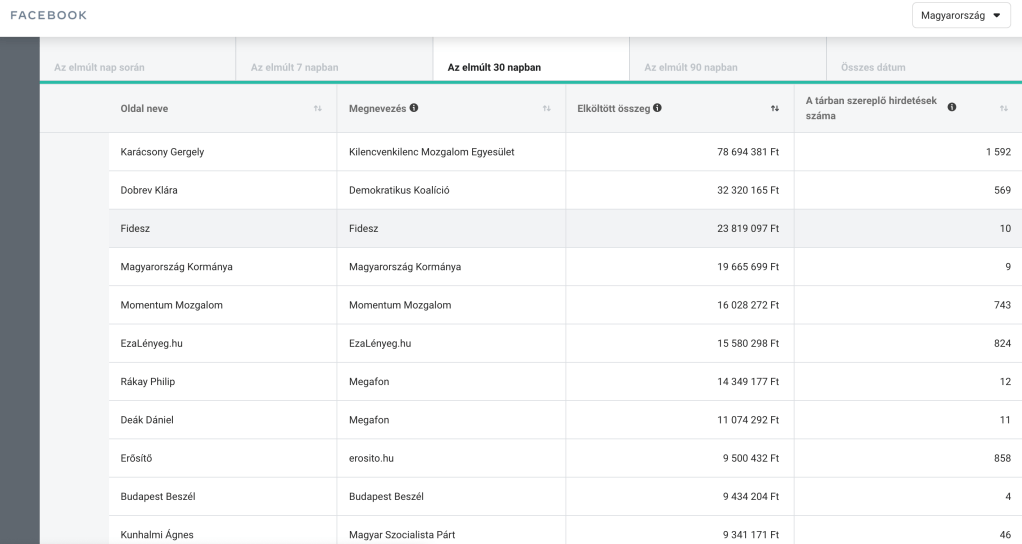
Task: Click the info icon for hirdetések száma
Action: click(952, 107)
